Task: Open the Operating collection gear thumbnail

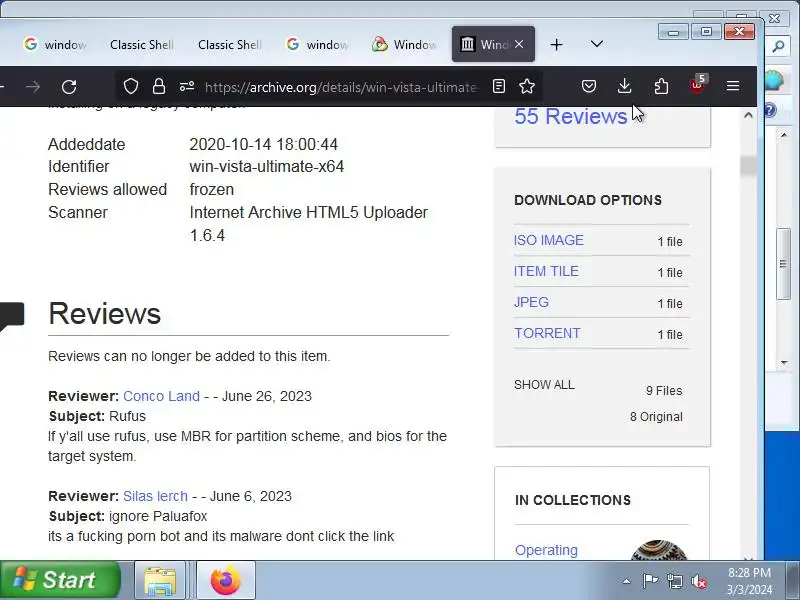Action: (659, 550)
